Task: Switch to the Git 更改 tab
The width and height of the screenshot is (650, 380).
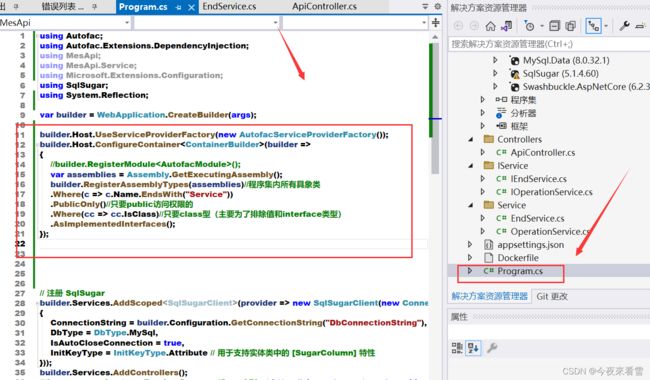Action: click(x=552, y=296)
